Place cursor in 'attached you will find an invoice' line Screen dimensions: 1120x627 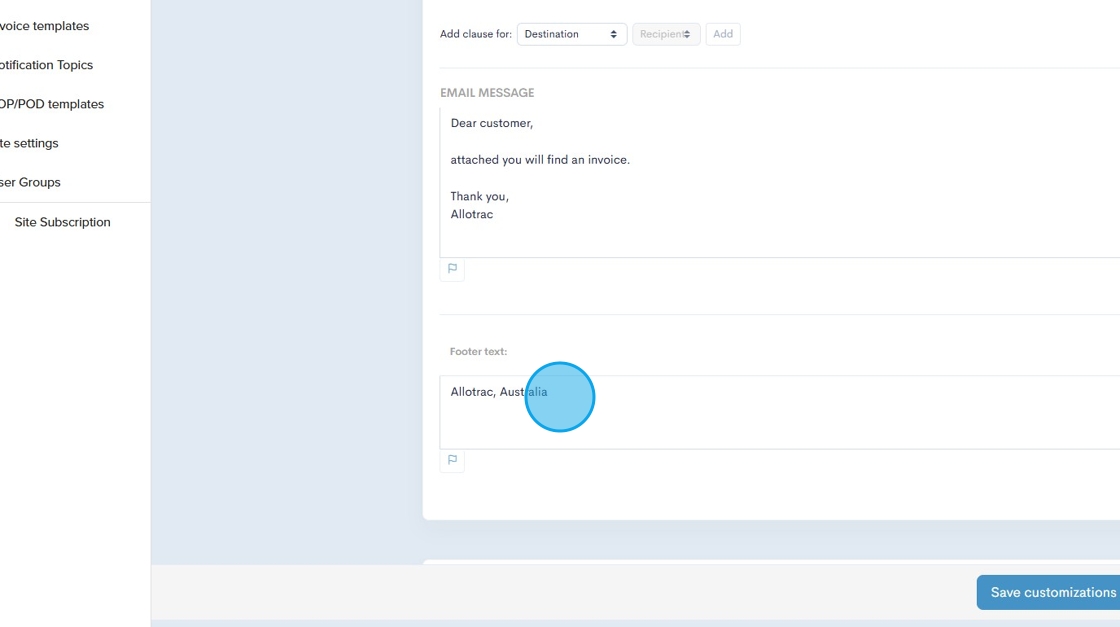[540, 160]
